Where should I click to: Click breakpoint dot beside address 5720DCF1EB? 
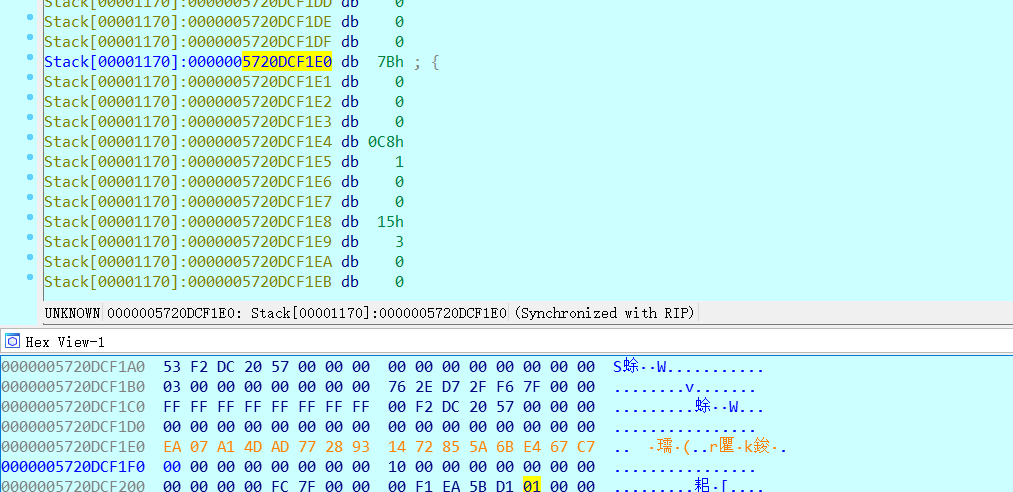click(x=30, y=281)
